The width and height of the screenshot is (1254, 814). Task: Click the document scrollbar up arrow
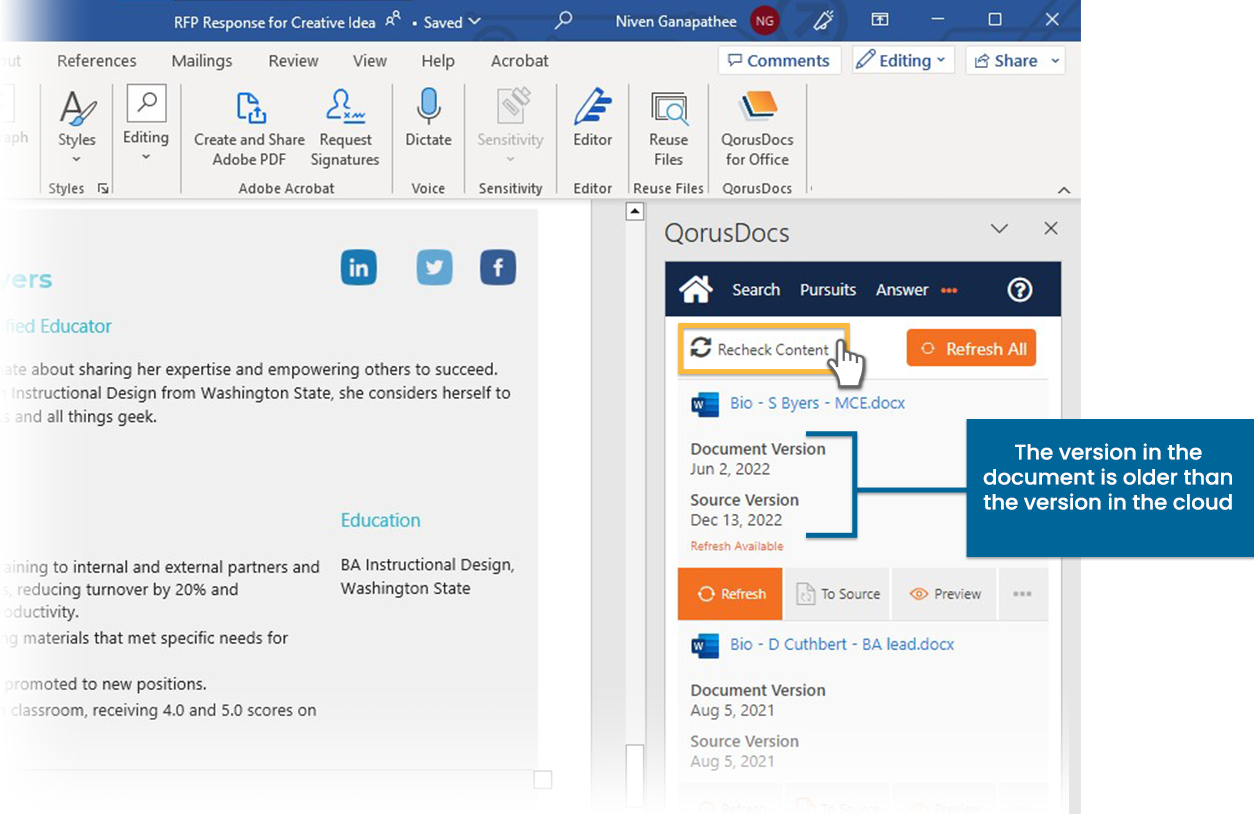coord(634,212)
